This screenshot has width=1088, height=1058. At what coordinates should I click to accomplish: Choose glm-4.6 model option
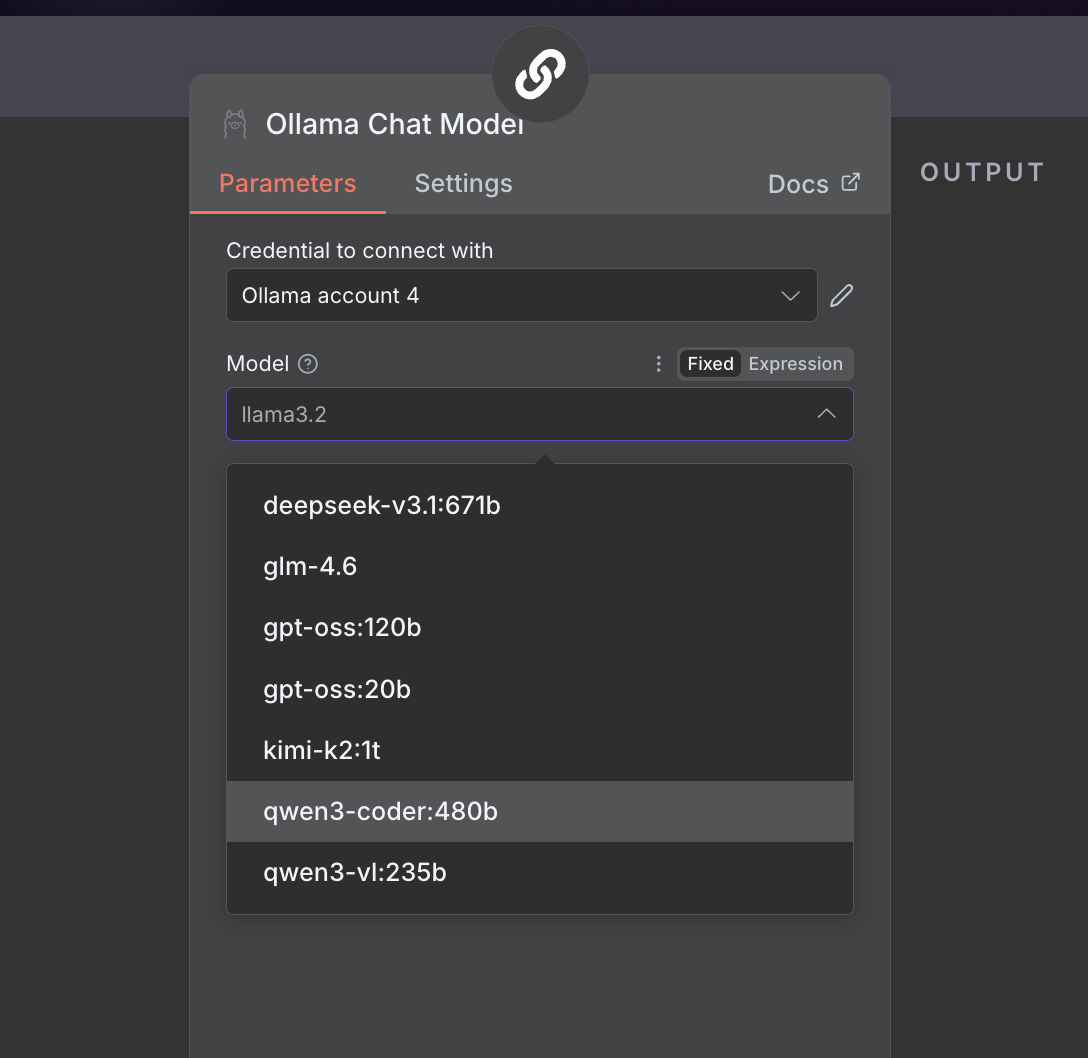[310, 567]
